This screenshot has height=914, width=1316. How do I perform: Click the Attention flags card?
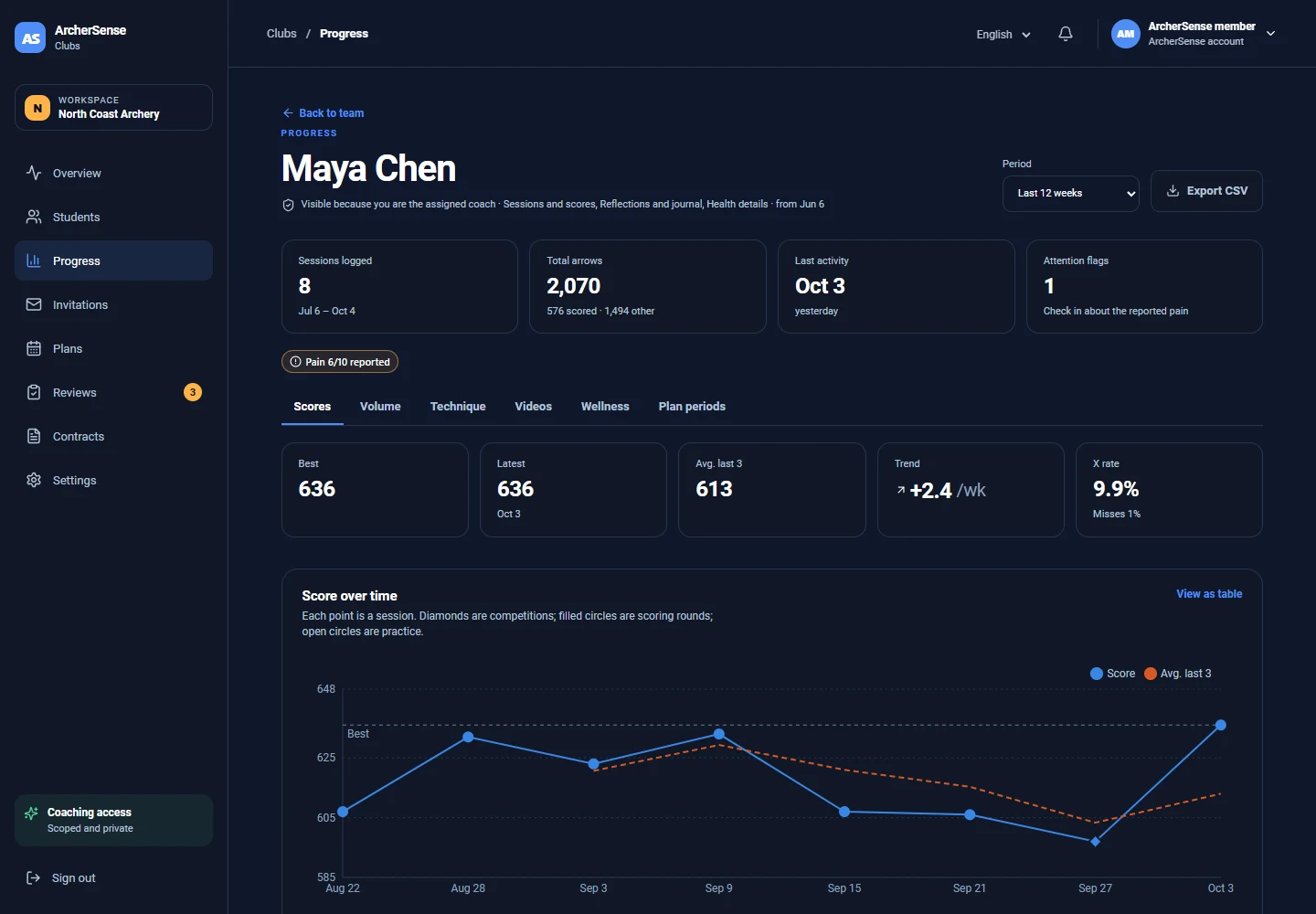pyautogui.click(x=1144, y=286)
